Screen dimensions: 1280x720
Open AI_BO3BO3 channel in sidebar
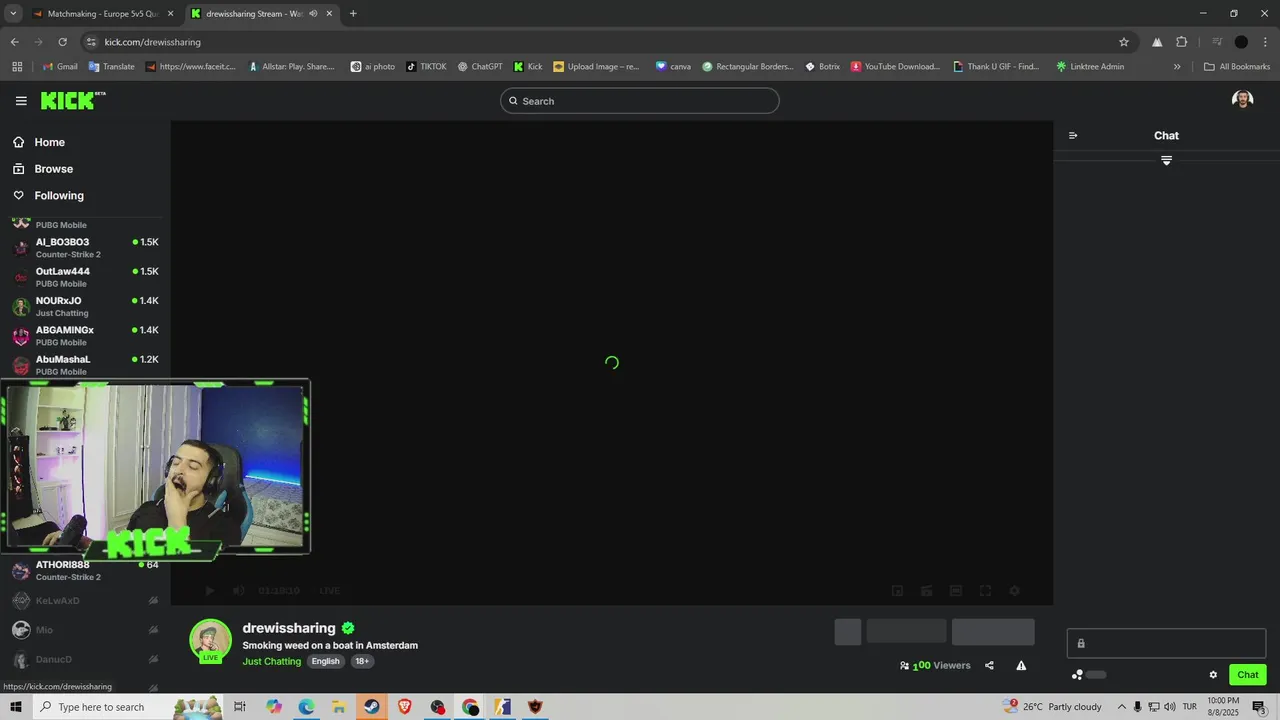pos(85,248)
